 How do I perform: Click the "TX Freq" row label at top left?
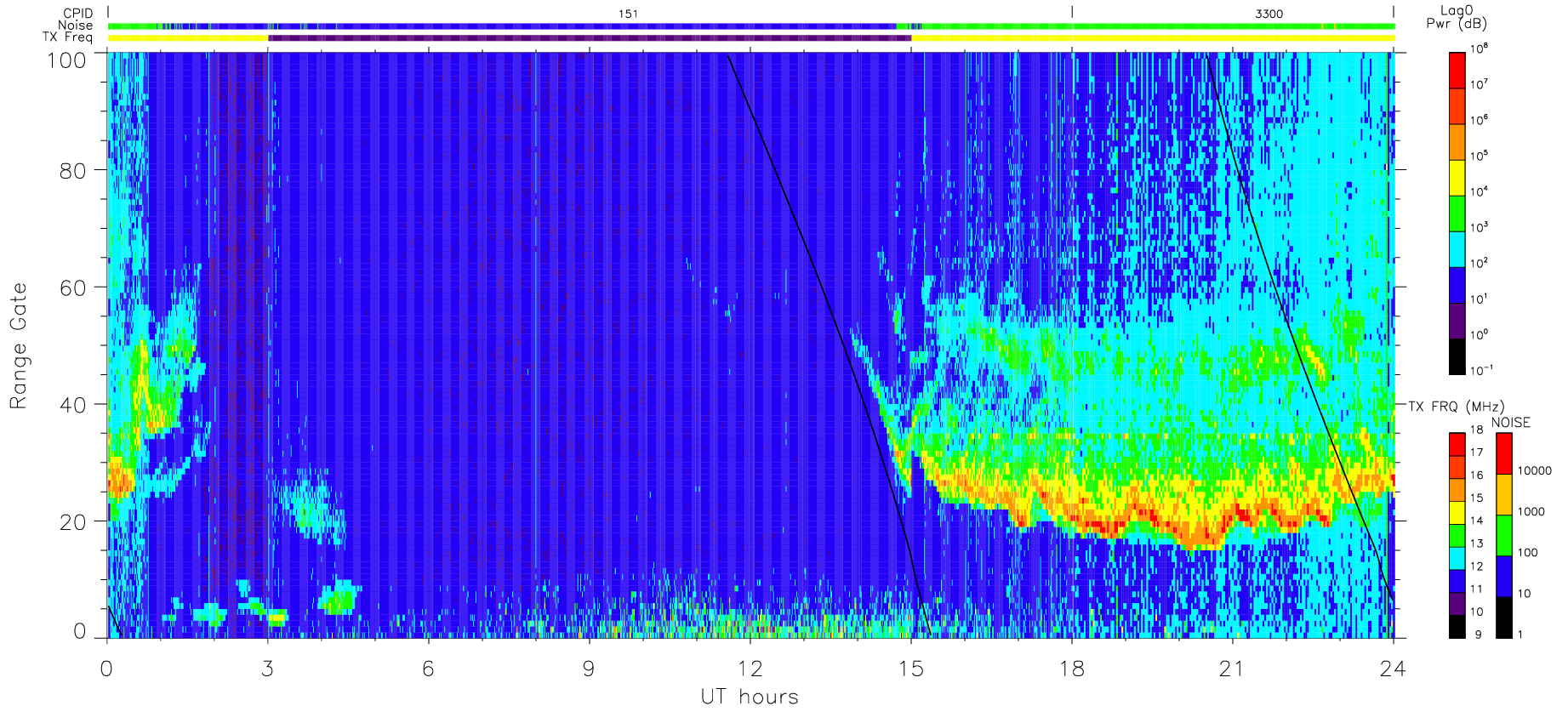coord(68,37)
